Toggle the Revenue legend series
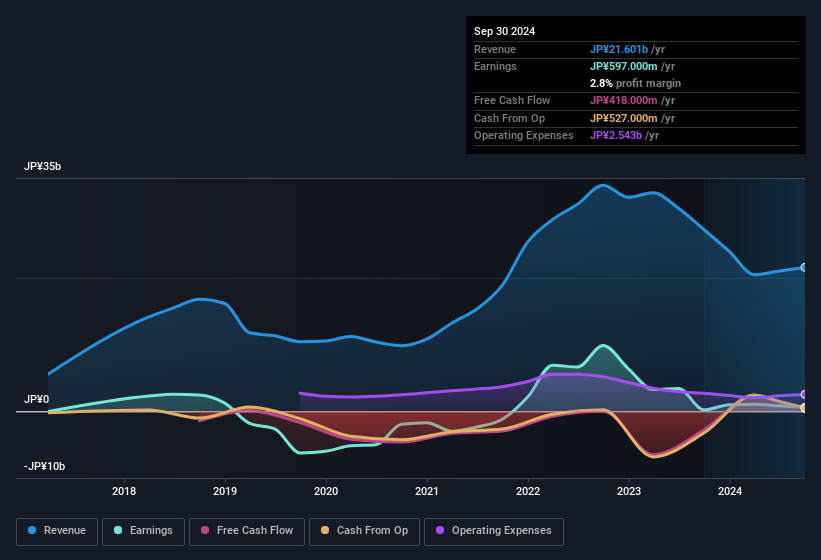This screenshot has width=821, height=560. [57, 531]
